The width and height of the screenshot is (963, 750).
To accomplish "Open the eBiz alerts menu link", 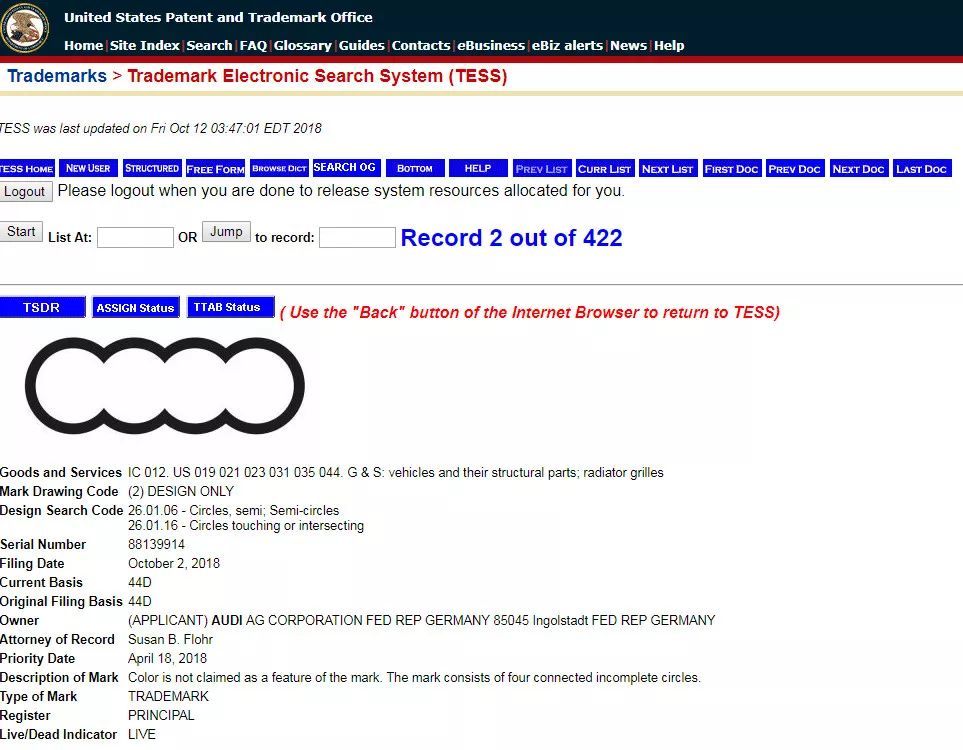I will 567,45.
